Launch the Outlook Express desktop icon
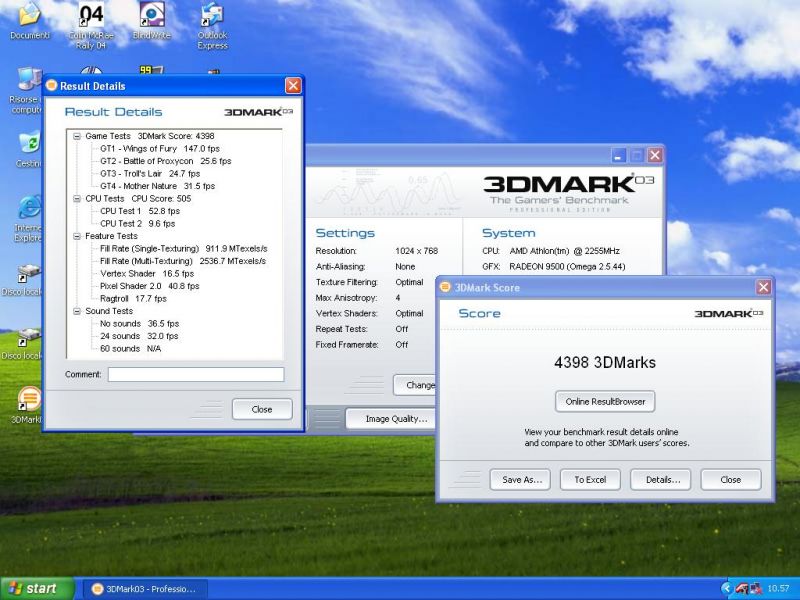Screen dimensions: 800x600 [x=212, y=26]
